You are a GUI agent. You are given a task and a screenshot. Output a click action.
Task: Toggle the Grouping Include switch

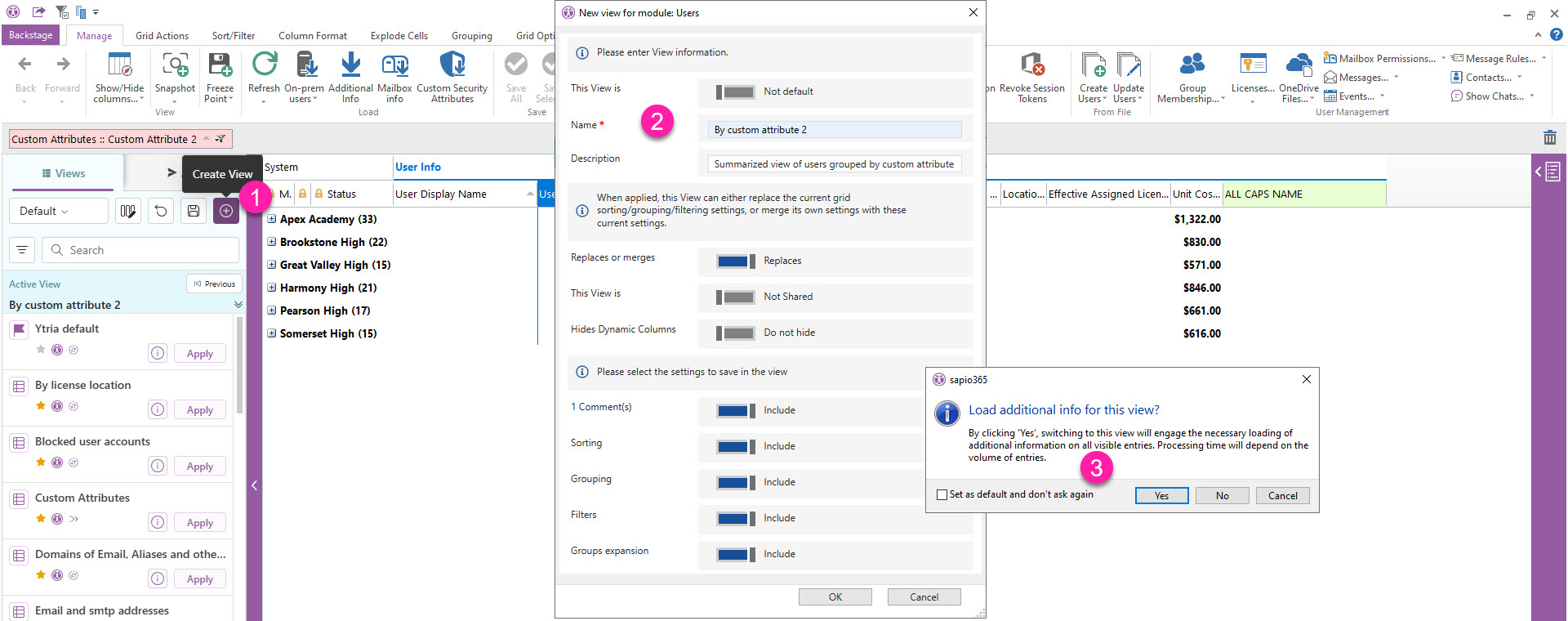pos(735,483)
